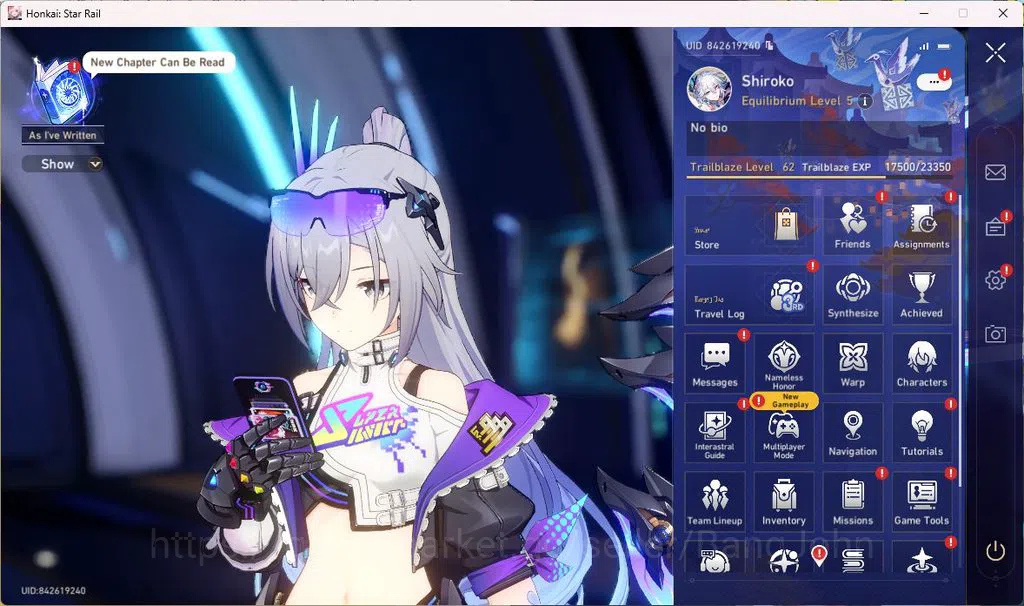Screen dimensions: 1024x606
Task: Open the Store menu tile
Action: [x=749, y=225]
